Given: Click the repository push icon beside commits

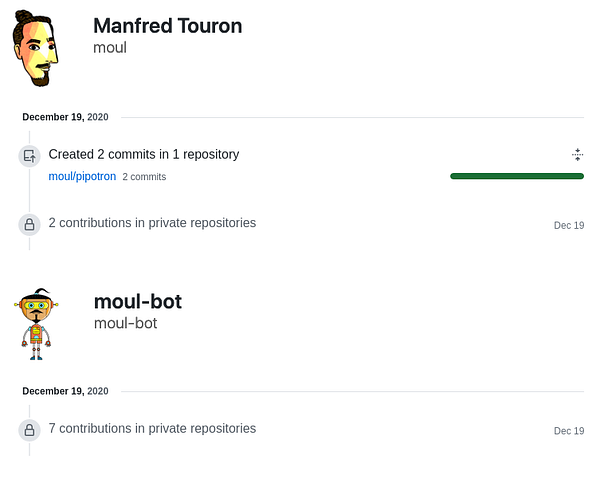Looking at the screenshot, I should click(x=30, y=155).
